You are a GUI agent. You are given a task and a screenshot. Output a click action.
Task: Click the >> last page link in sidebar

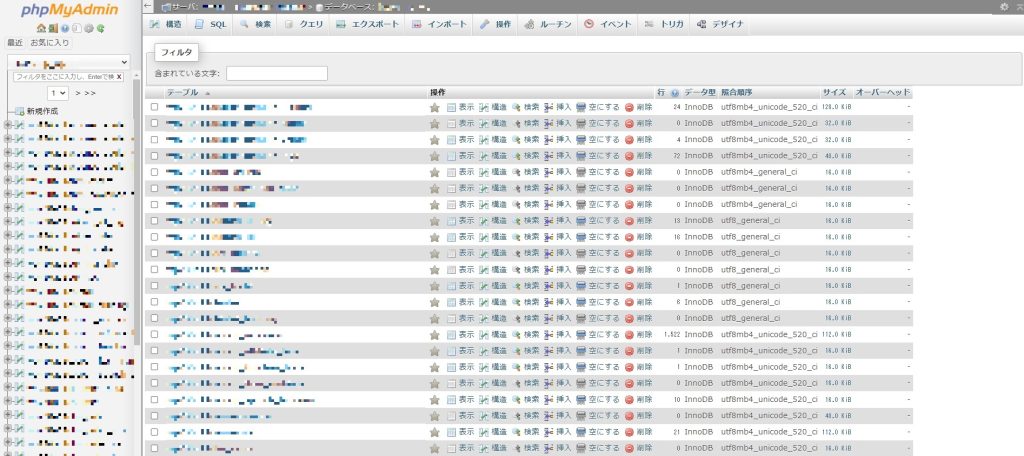(x=90, y=93)
